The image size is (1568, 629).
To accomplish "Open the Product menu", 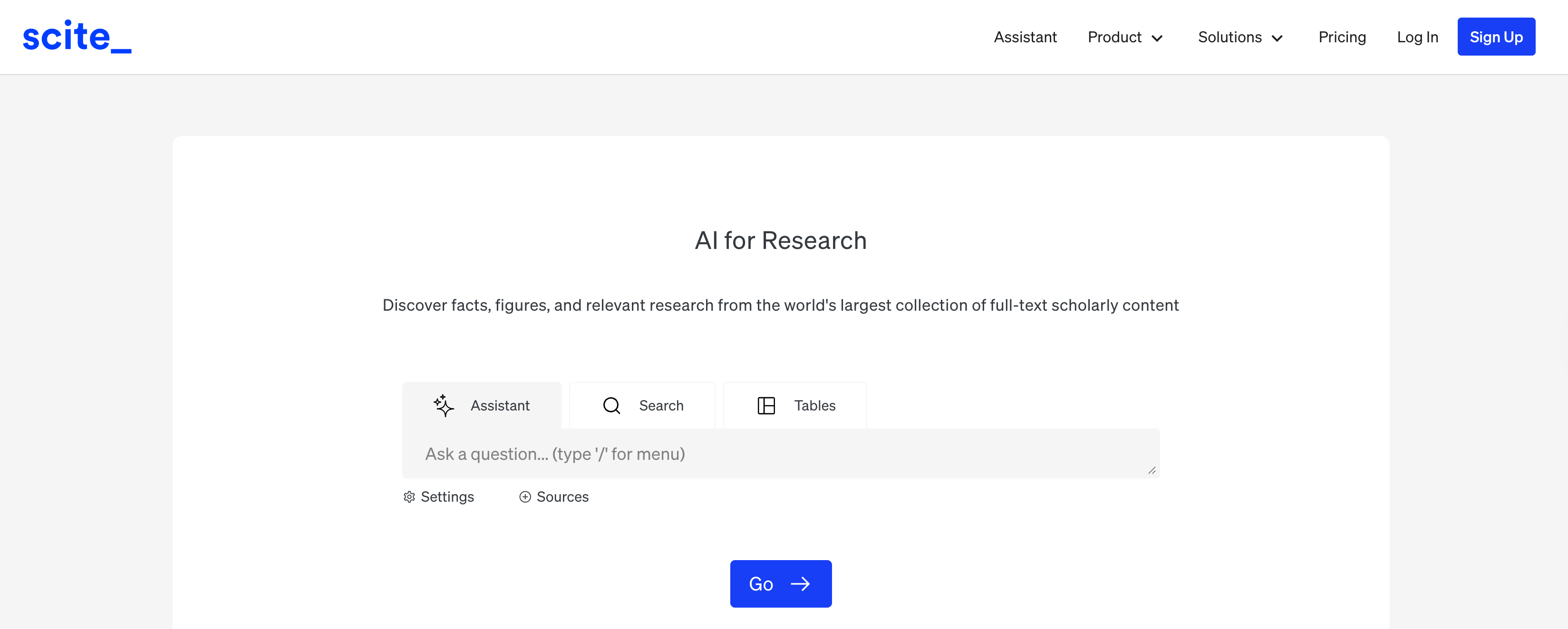I will 1114,37.
